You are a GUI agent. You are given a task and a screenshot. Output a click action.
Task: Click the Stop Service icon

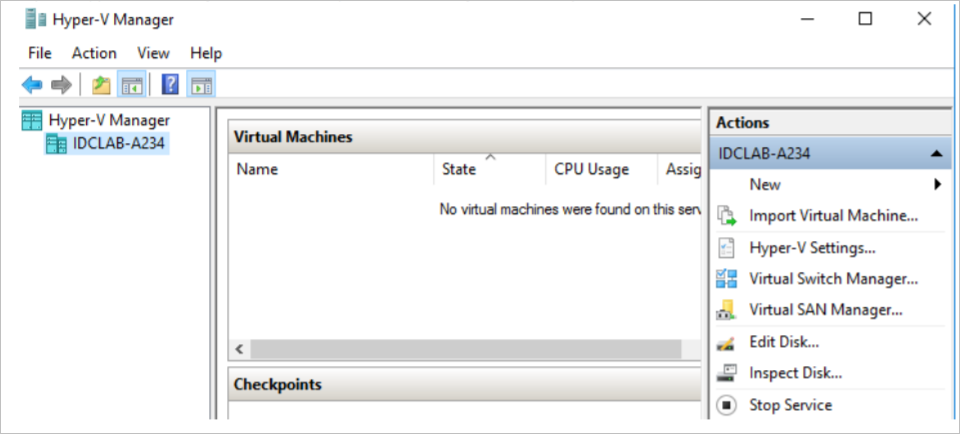click(727, 405)
